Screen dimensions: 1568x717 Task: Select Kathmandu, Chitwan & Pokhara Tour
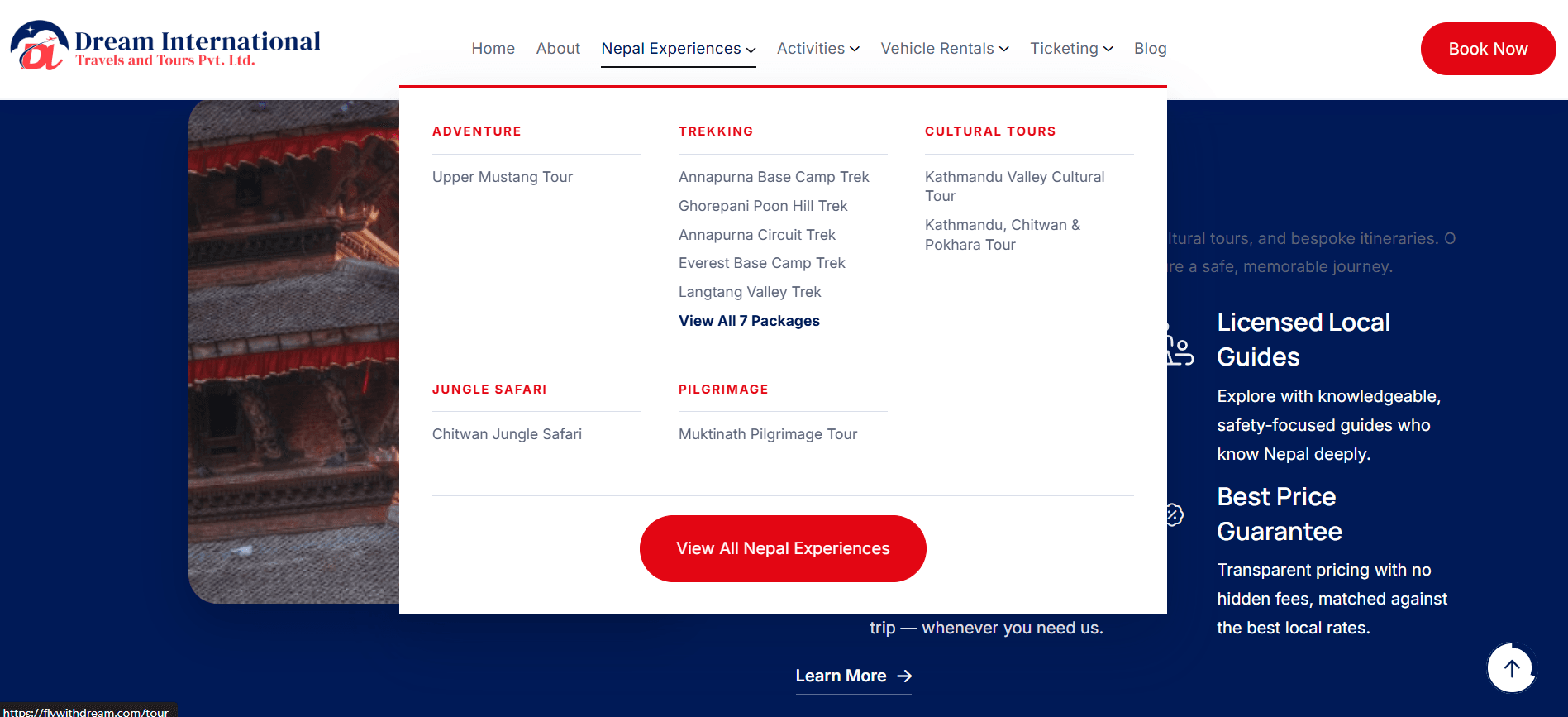tap(1003, 235)
